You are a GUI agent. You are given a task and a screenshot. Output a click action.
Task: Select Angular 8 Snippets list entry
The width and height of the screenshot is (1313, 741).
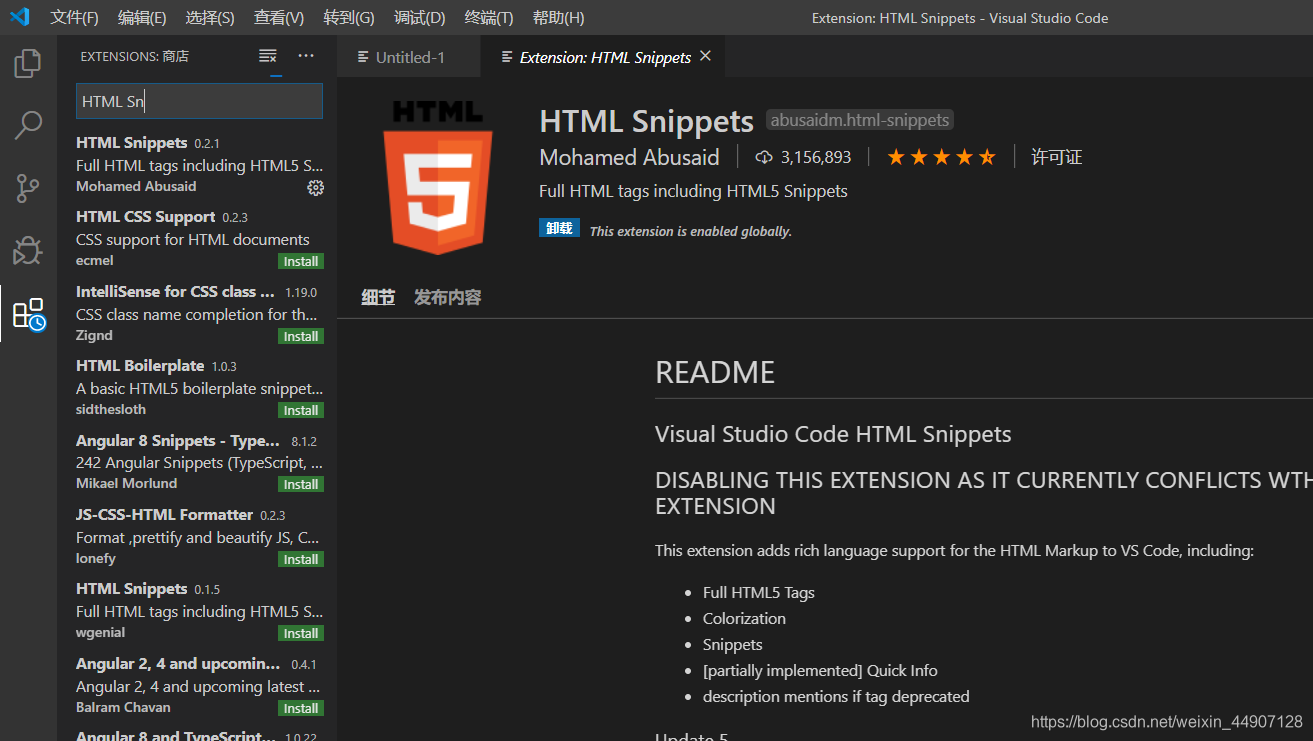197,461
